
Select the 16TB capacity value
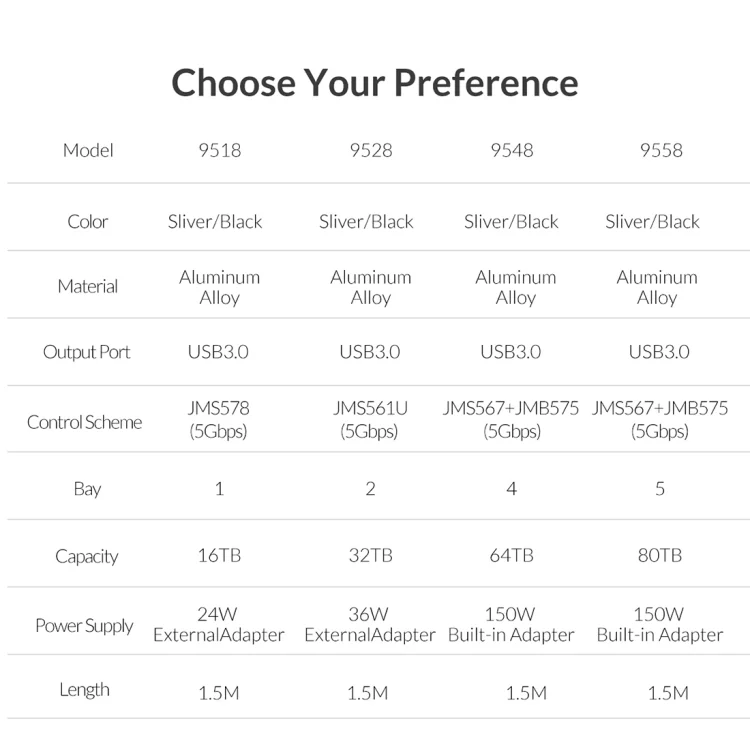click(219, 555)
